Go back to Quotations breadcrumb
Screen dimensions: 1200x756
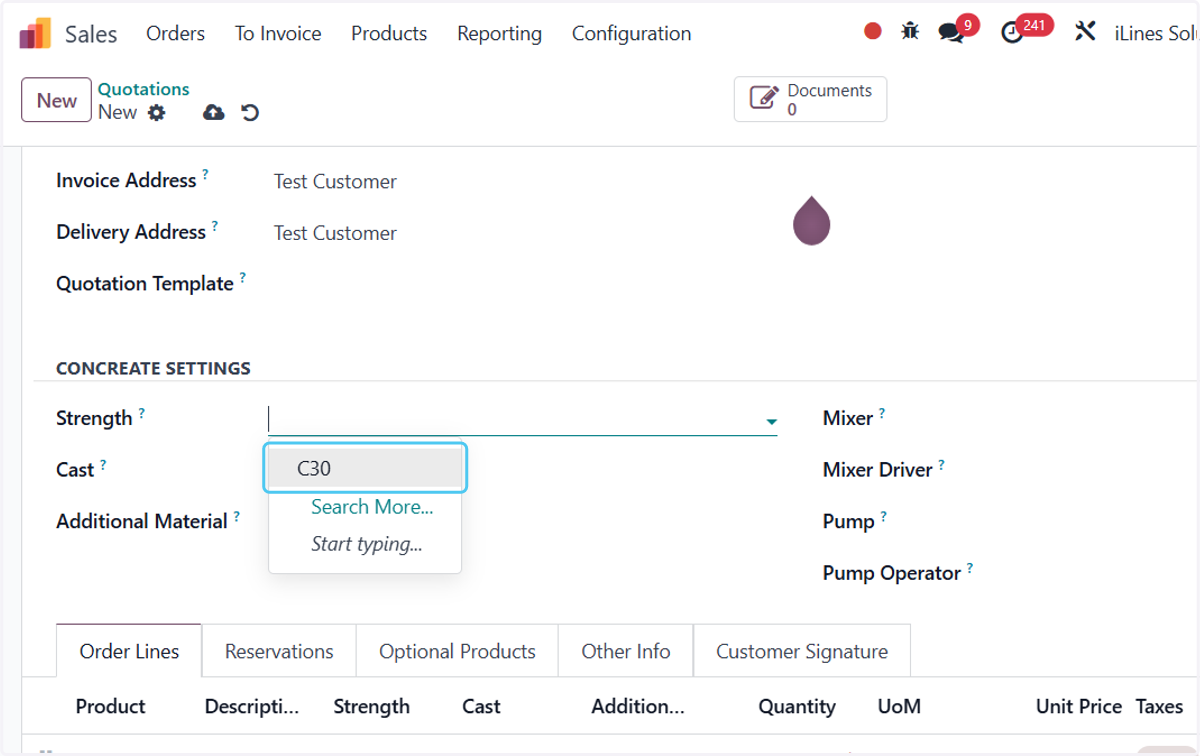(144, 89)
